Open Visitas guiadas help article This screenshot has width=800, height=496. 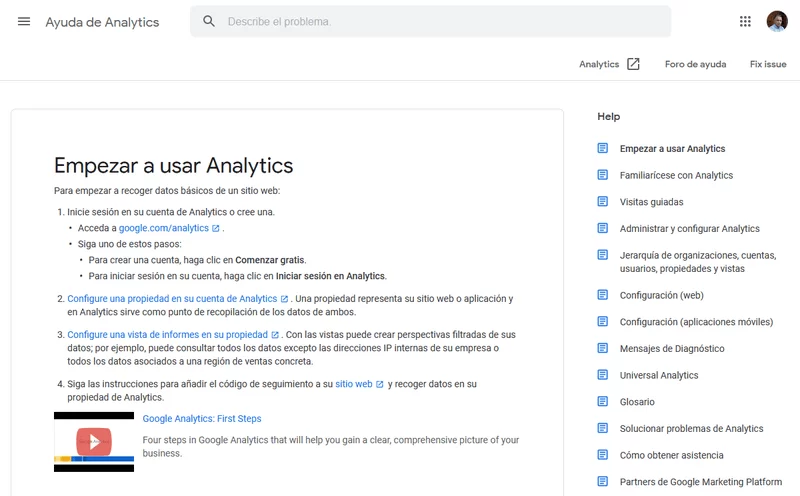652,202
